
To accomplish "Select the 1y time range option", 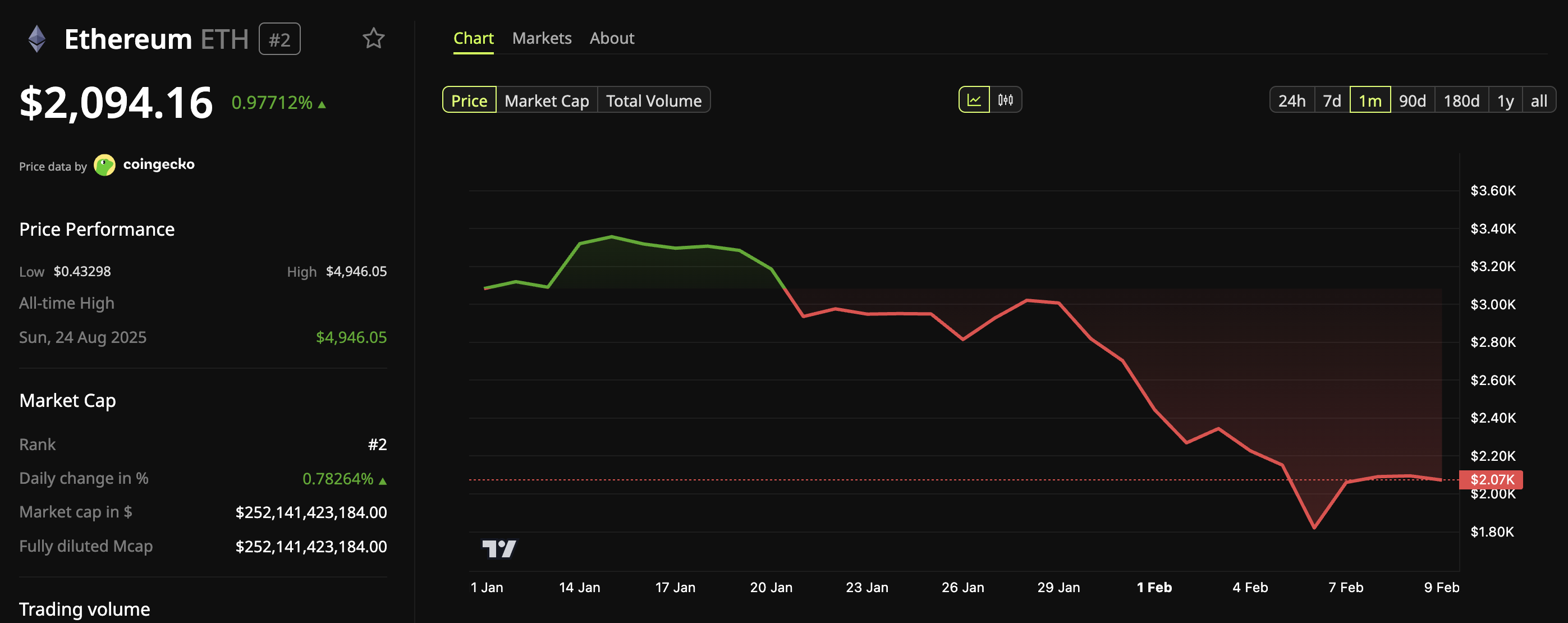I will pyautogui.click(x=1506, y=100).
